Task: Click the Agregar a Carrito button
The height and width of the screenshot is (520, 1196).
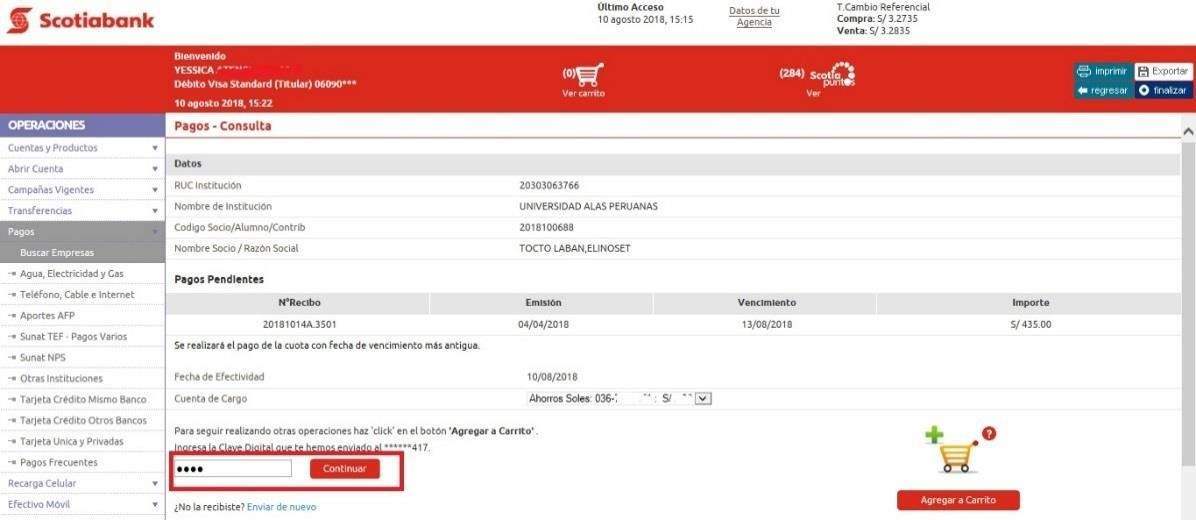Action: coord(958,500)
